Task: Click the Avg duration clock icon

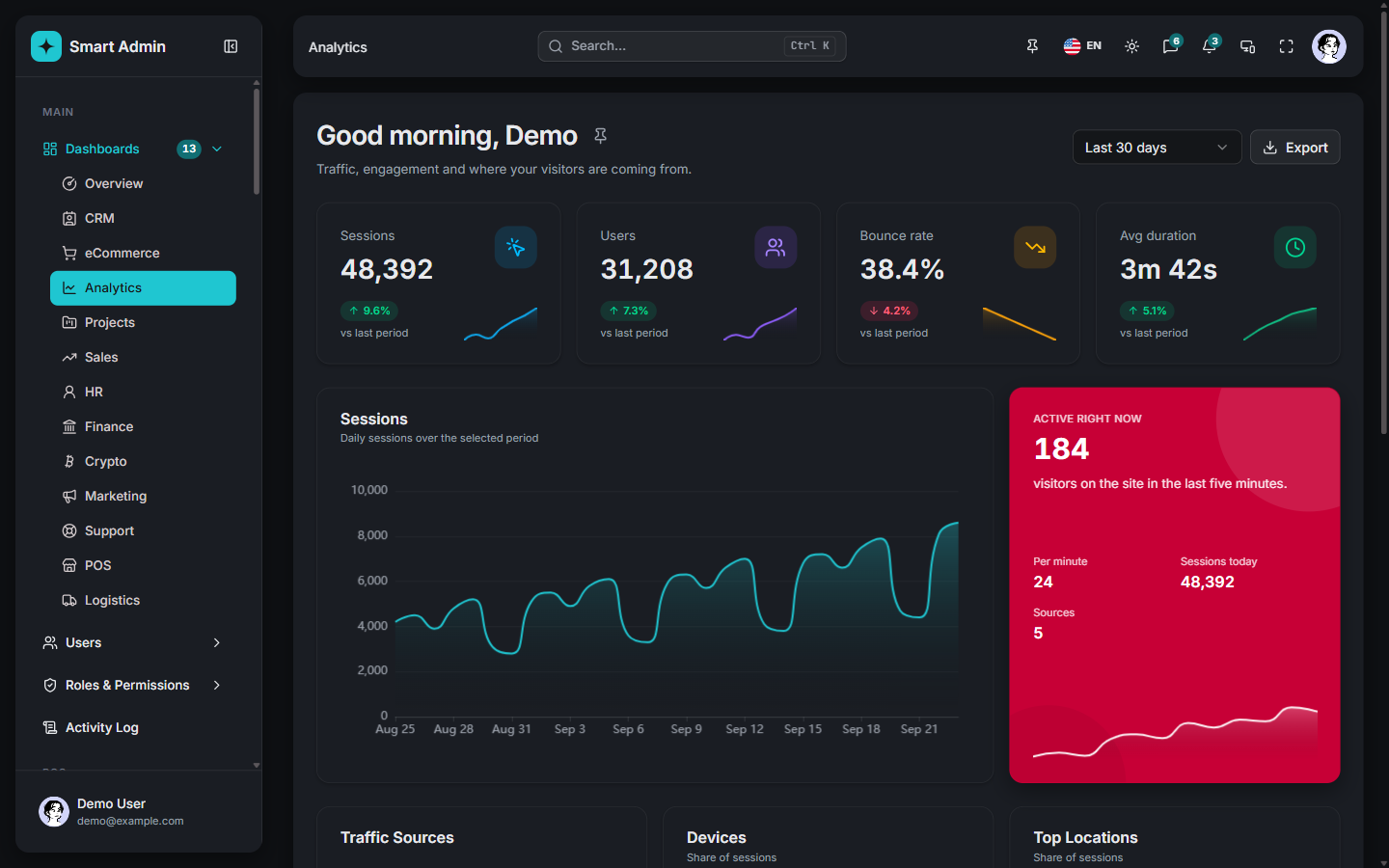Action: [1295, 248]
